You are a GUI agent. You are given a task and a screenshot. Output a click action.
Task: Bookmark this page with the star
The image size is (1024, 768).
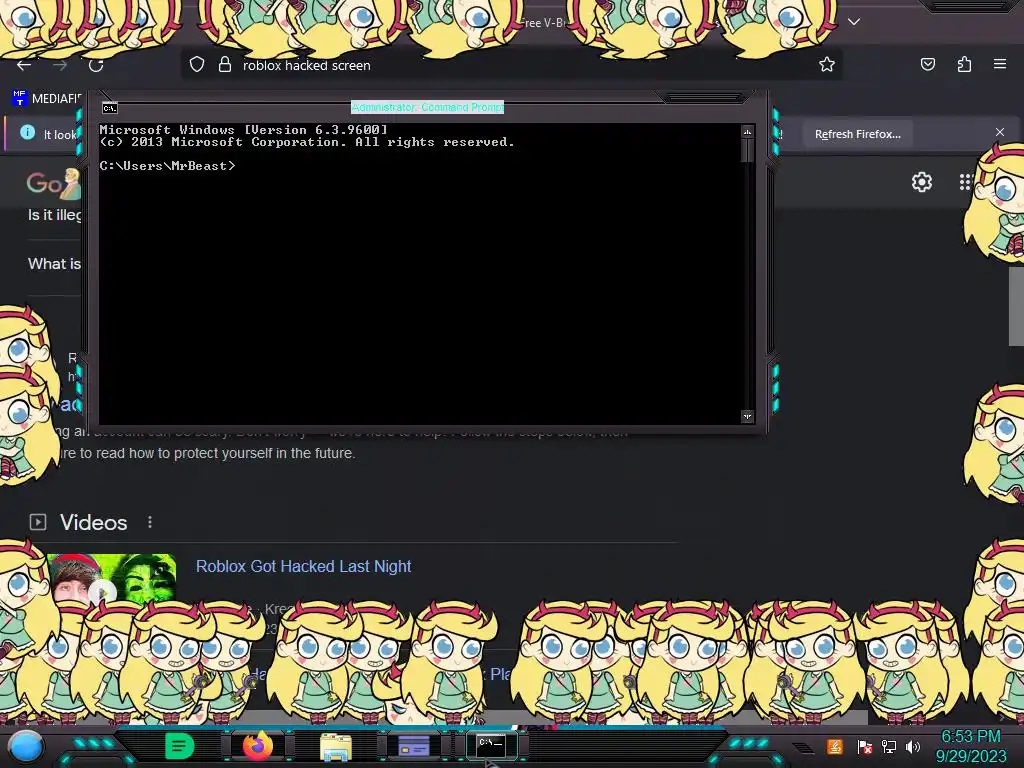click(x=827, y=64)
